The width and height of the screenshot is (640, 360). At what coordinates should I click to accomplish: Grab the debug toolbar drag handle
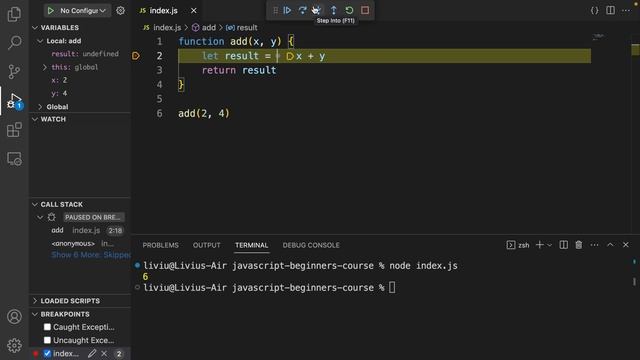point(276,10)
